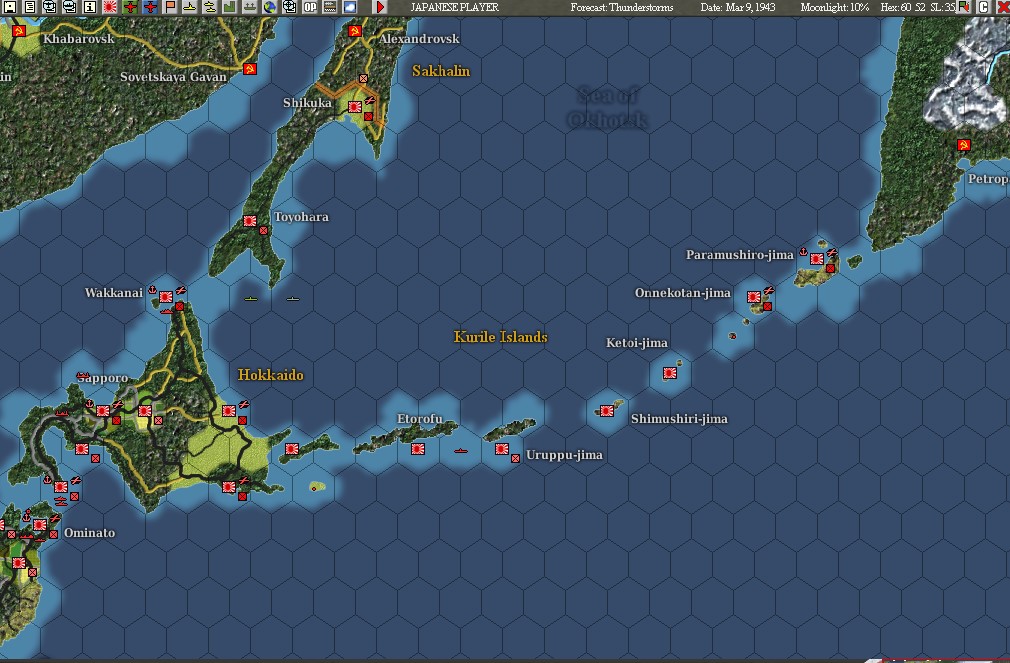Open the two yellow ships toolbar icon
The height and width of the screenshot is (663, 1010).
[x=210, y=7]
